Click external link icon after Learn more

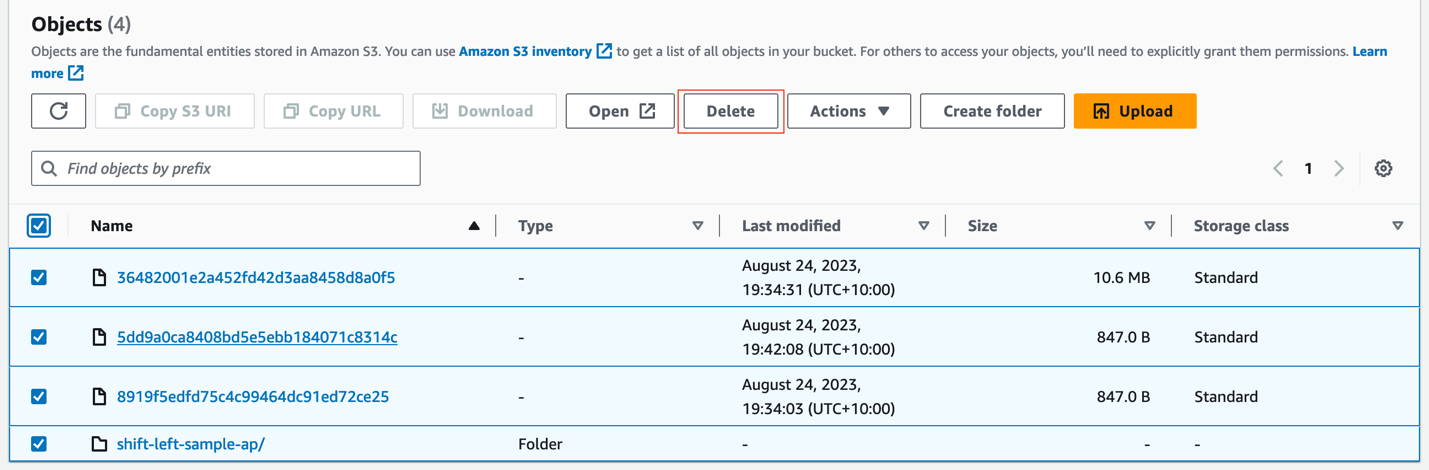pos(76,73)
